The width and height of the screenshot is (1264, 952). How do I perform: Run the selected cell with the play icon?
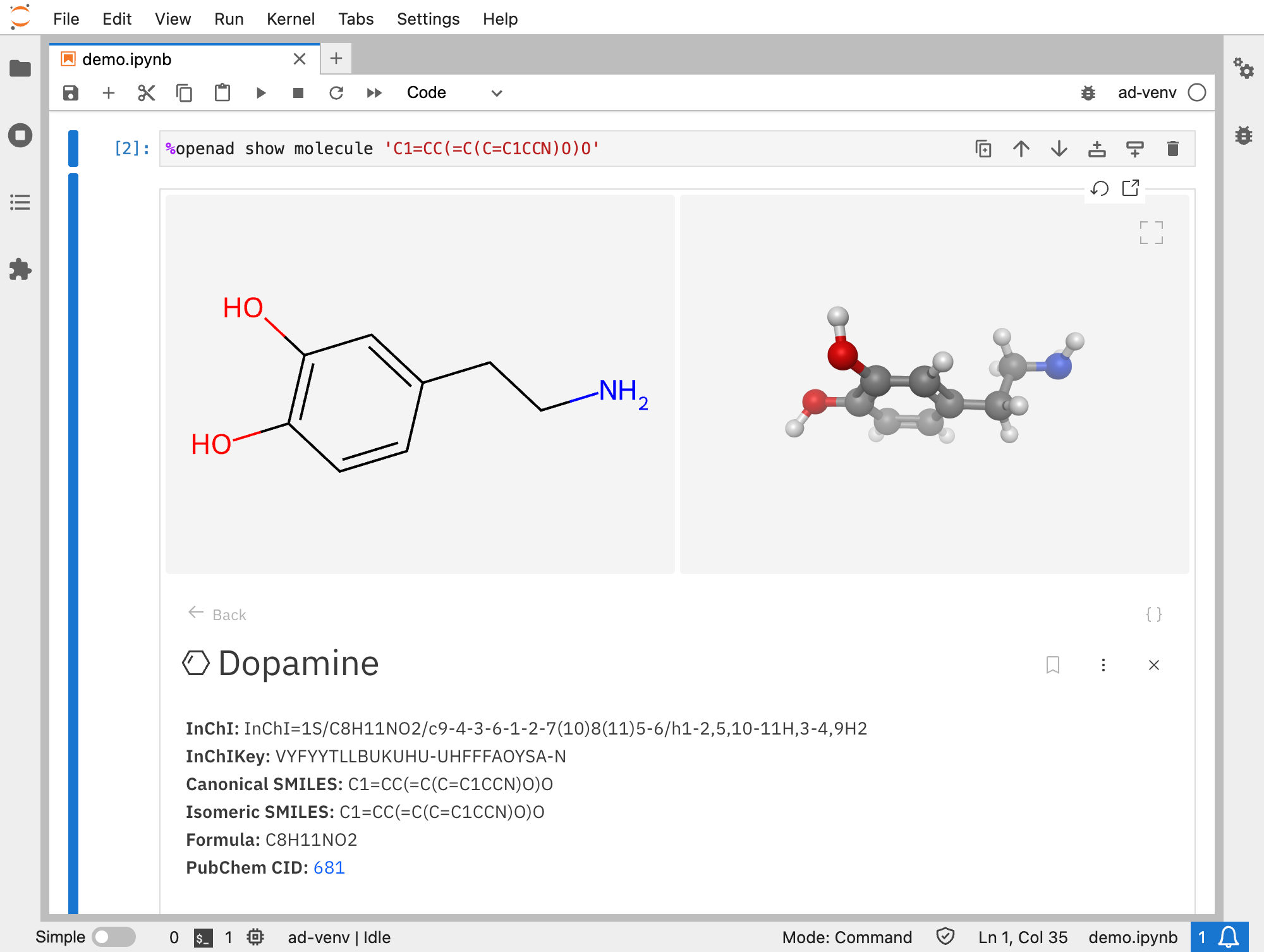click(261, 92)
